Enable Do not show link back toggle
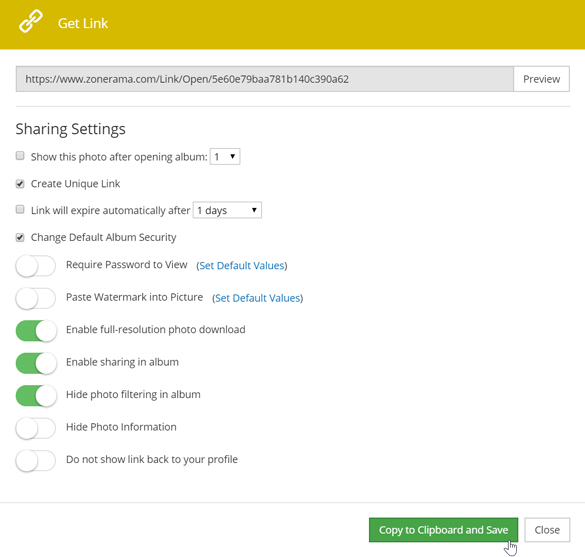585x557 pixels. click(x=36, y=460)
